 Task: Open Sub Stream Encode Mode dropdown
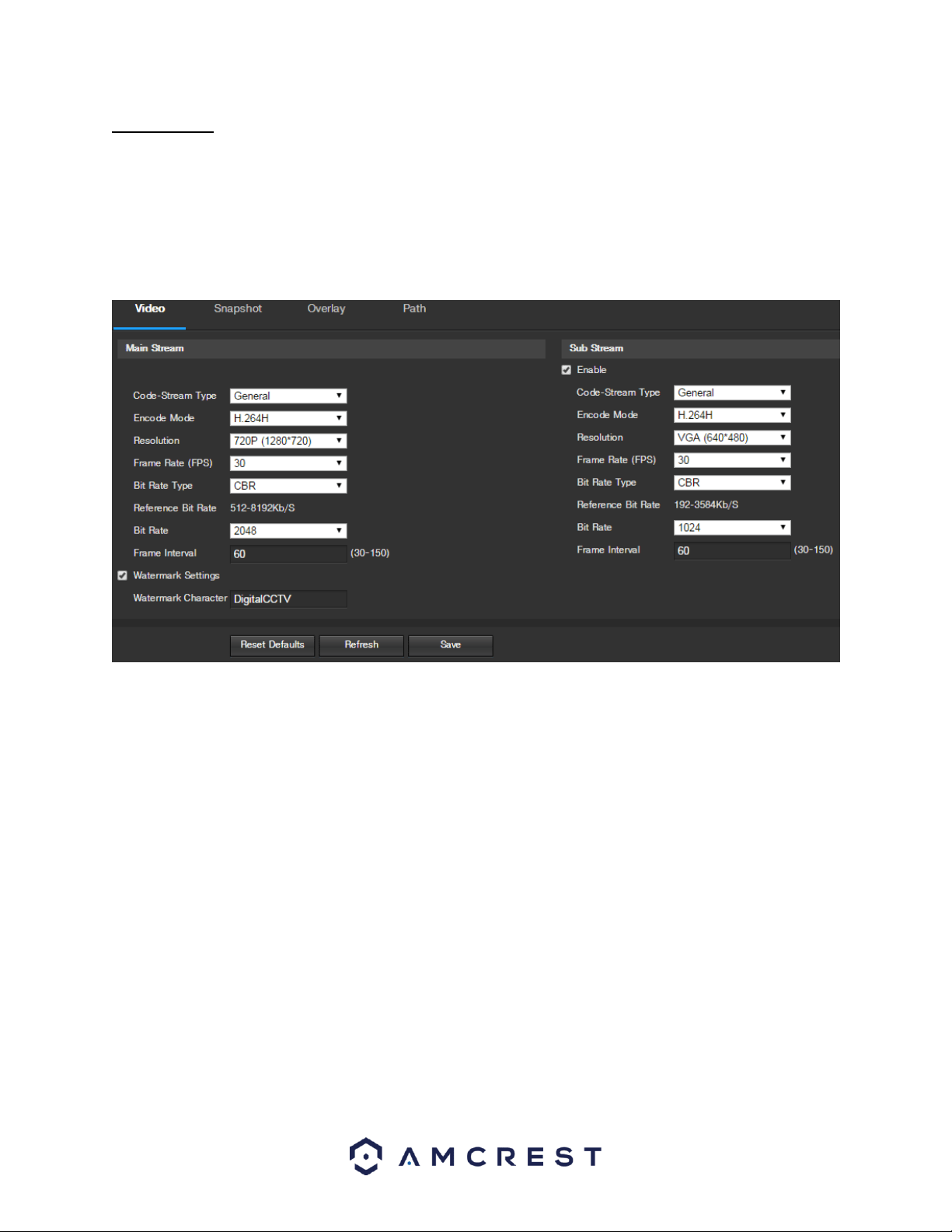click(732, 415)
